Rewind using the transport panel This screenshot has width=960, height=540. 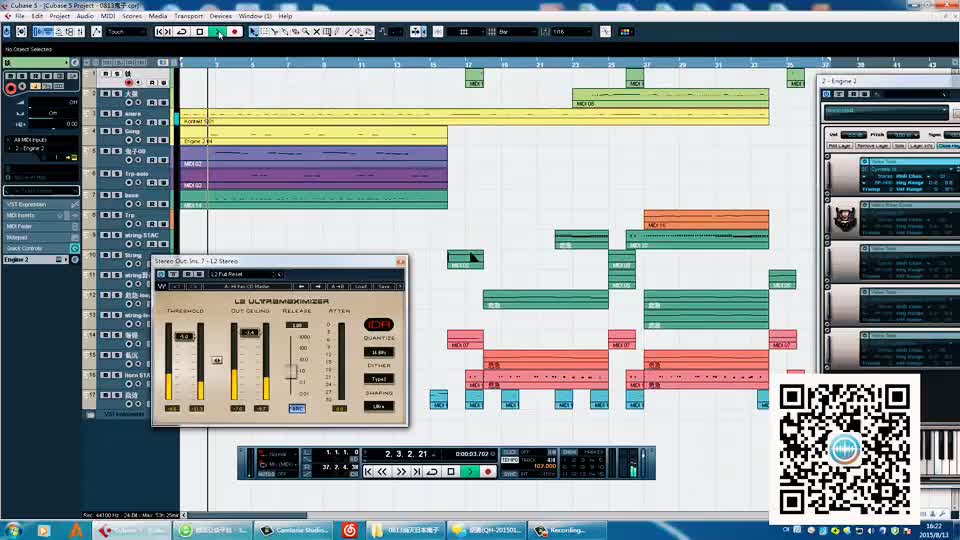point(383,472)
